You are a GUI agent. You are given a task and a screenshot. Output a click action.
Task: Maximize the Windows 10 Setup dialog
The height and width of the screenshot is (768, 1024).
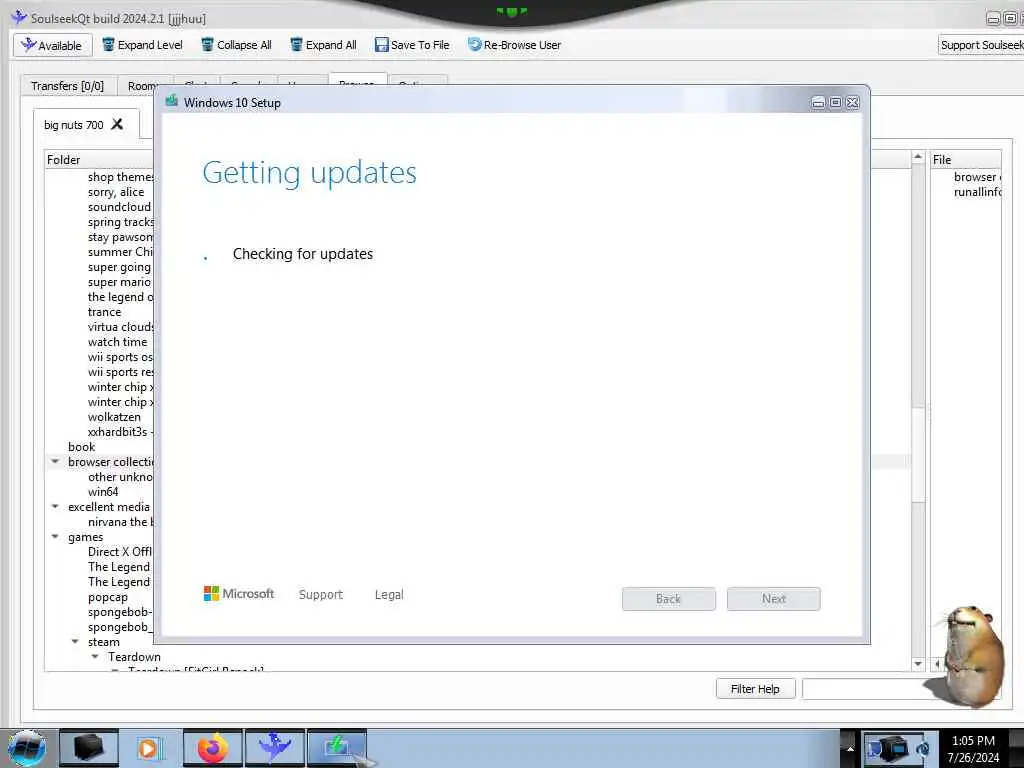click(835, 103)
